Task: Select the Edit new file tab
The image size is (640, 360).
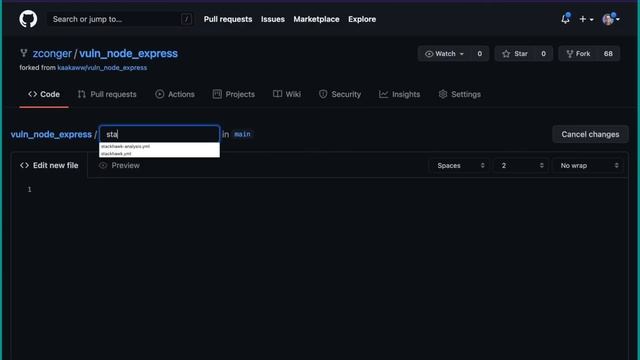Action: click(x=49, y=165)
